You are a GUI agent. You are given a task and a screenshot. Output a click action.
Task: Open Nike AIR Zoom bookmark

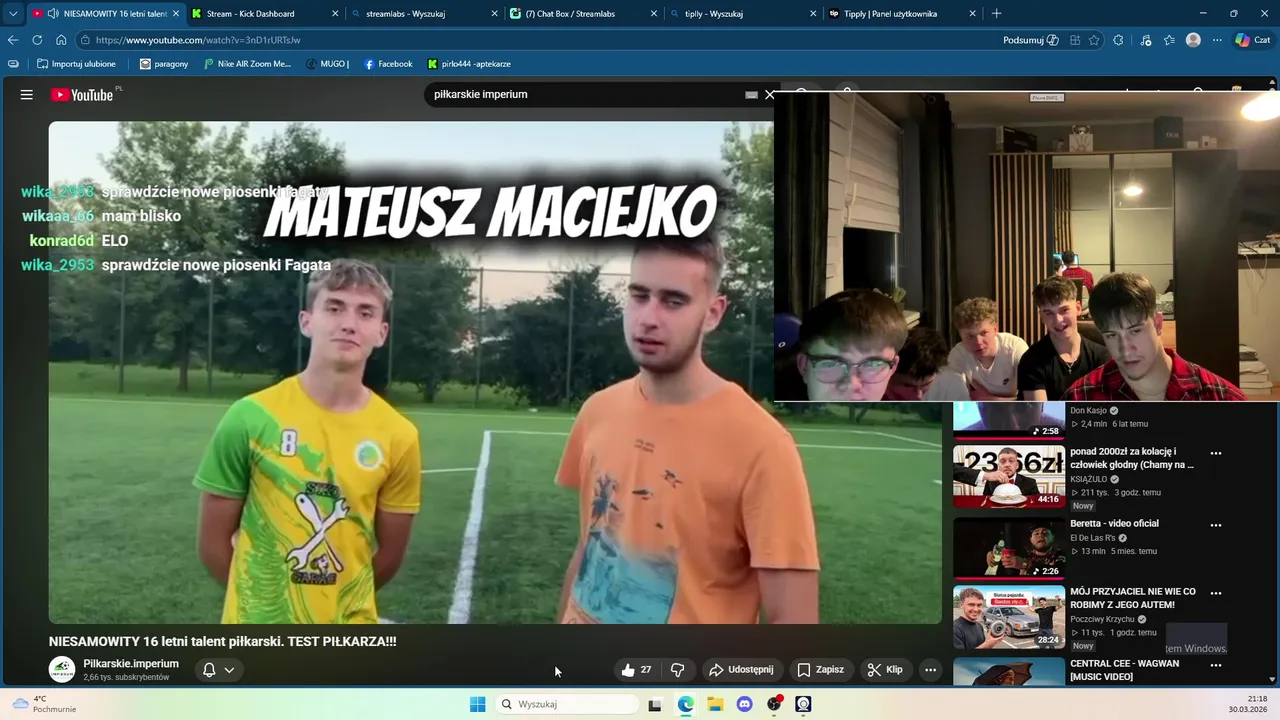tap(247, 64)
